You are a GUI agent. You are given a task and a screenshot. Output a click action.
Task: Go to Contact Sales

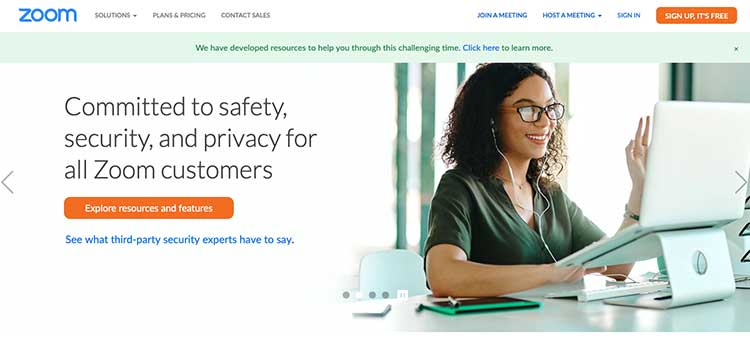point(245,15)
